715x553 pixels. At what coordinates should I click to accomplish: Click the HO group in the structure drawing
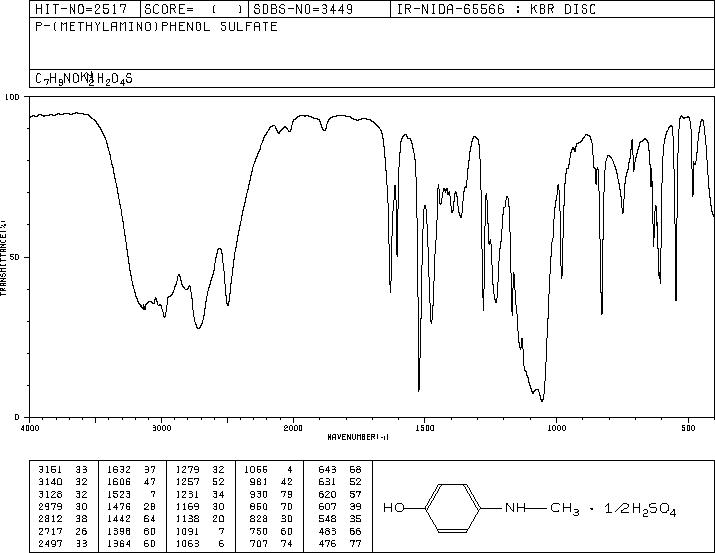(394, 508)
